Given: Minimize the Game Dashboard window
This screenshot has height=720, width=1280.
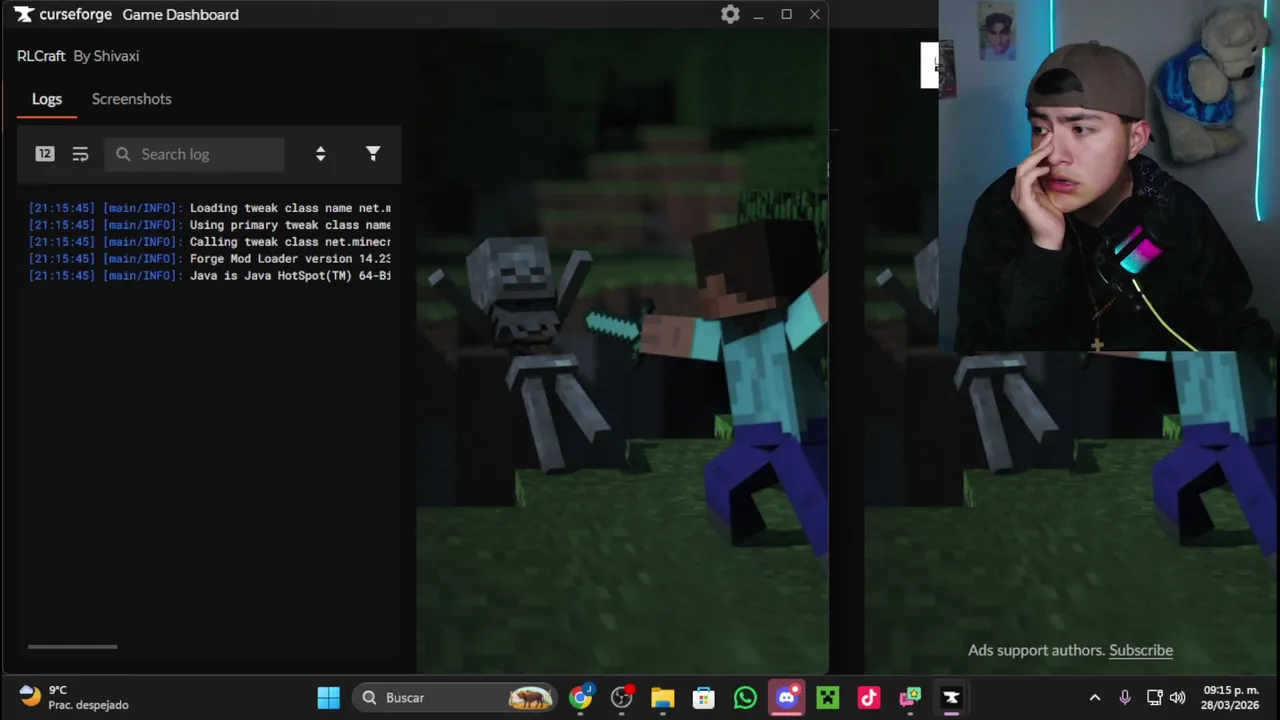Looking at the screenshot, I should [759, 14].
